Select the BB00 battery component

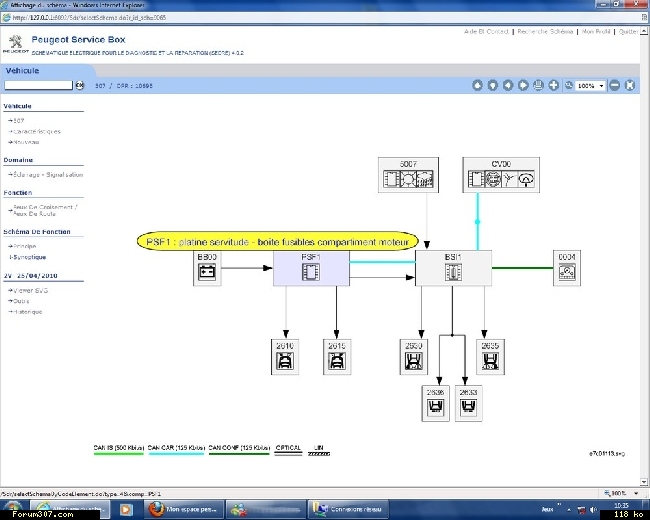pos(207,268)
